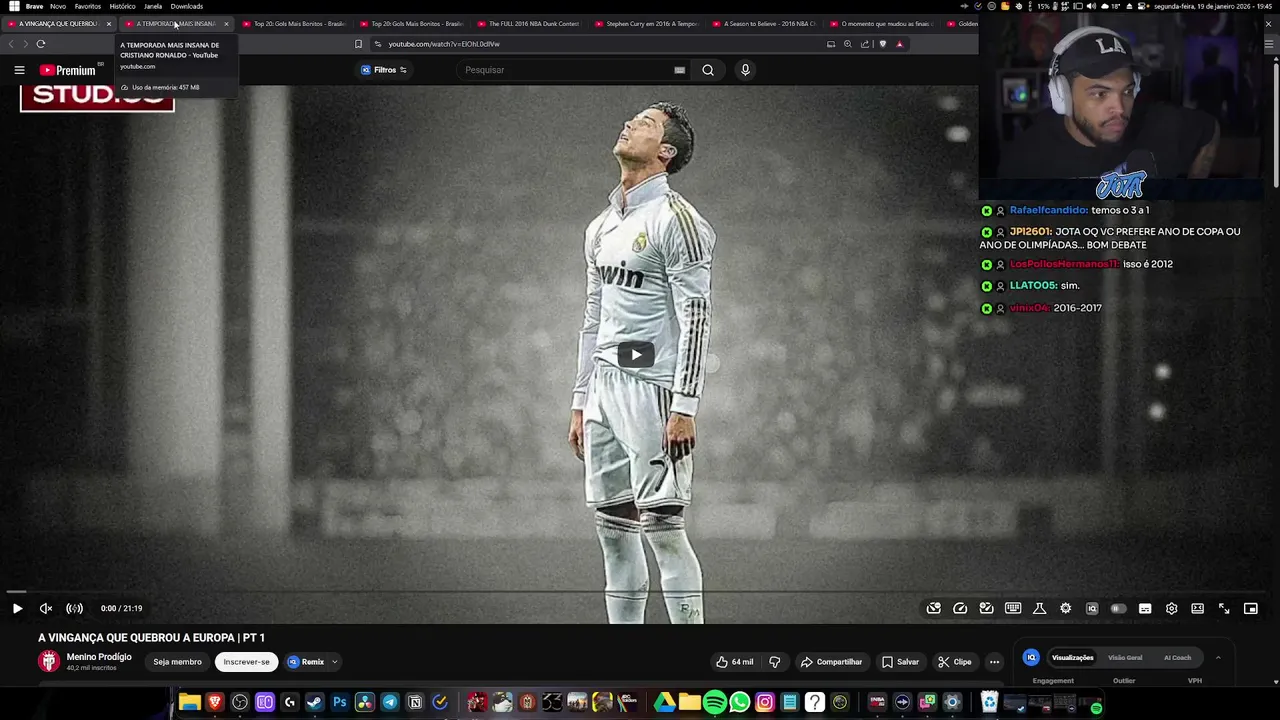1280x720 pixels.
Task: Click the flask experiments icon in player
Action: [1039, 608]
